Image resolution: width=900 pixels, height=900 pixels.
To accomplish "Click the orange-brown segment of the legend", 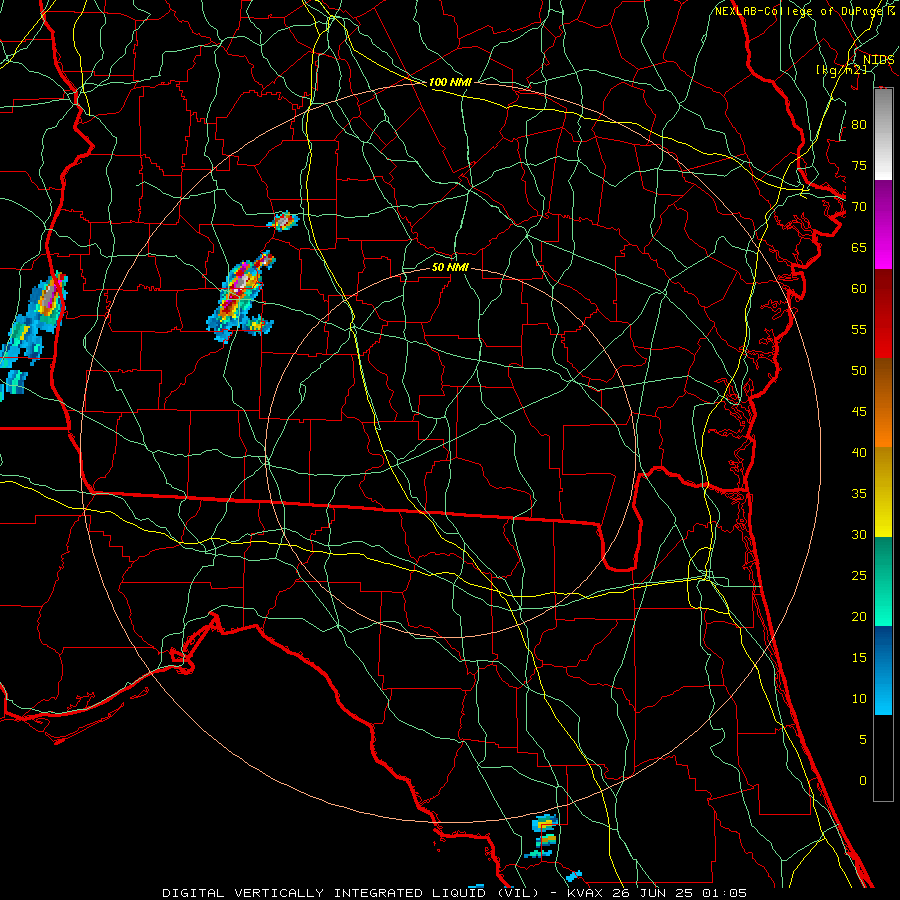I will (883, 402).
